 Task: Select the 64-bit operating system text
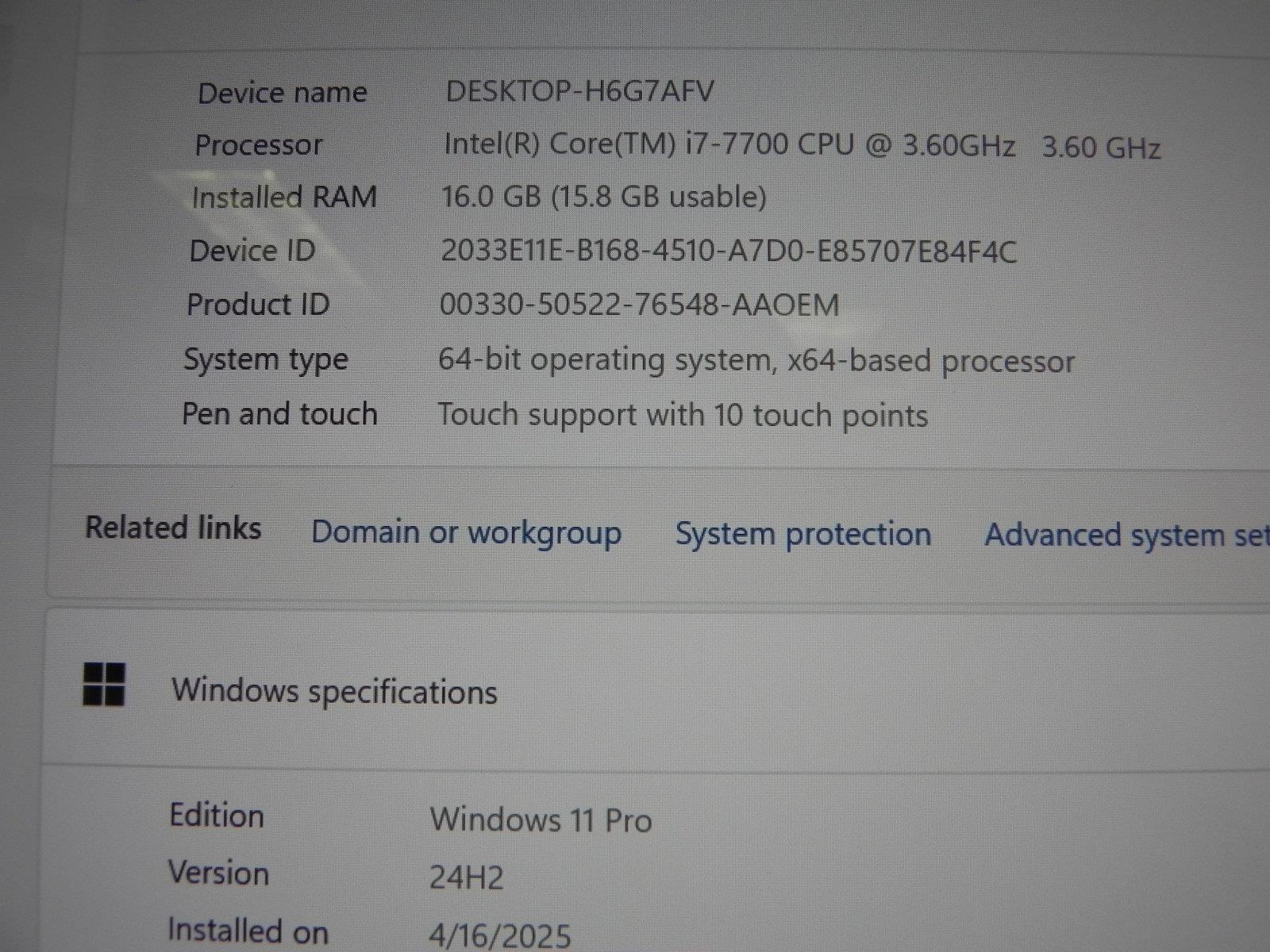756,361
